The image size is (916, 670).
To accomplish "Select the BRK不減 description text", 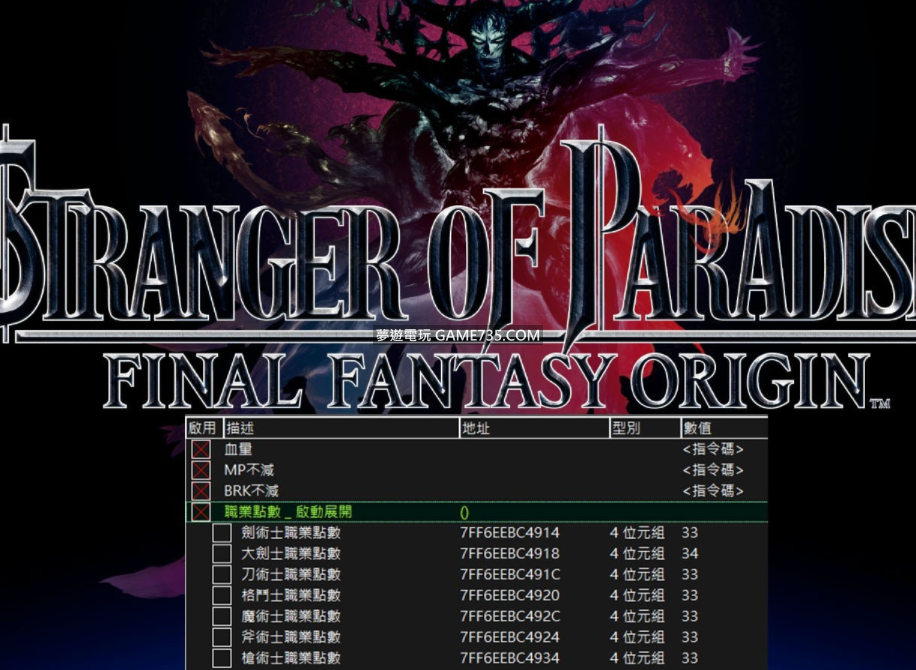I will (251, 491).
